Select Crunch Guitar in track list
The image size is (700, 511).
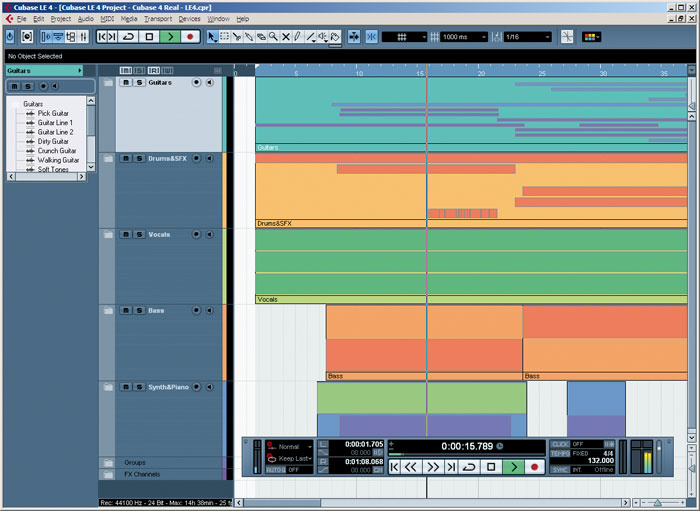[58, 151]
